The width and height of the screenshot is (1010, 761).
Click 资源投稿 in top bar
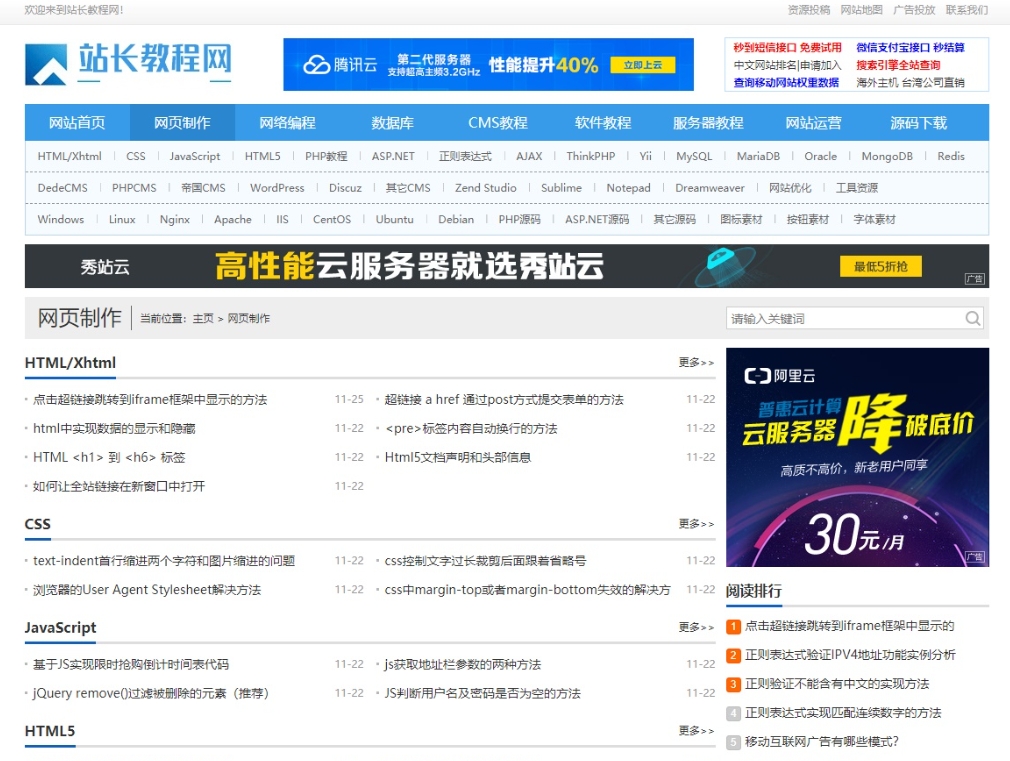pos(809,10)
